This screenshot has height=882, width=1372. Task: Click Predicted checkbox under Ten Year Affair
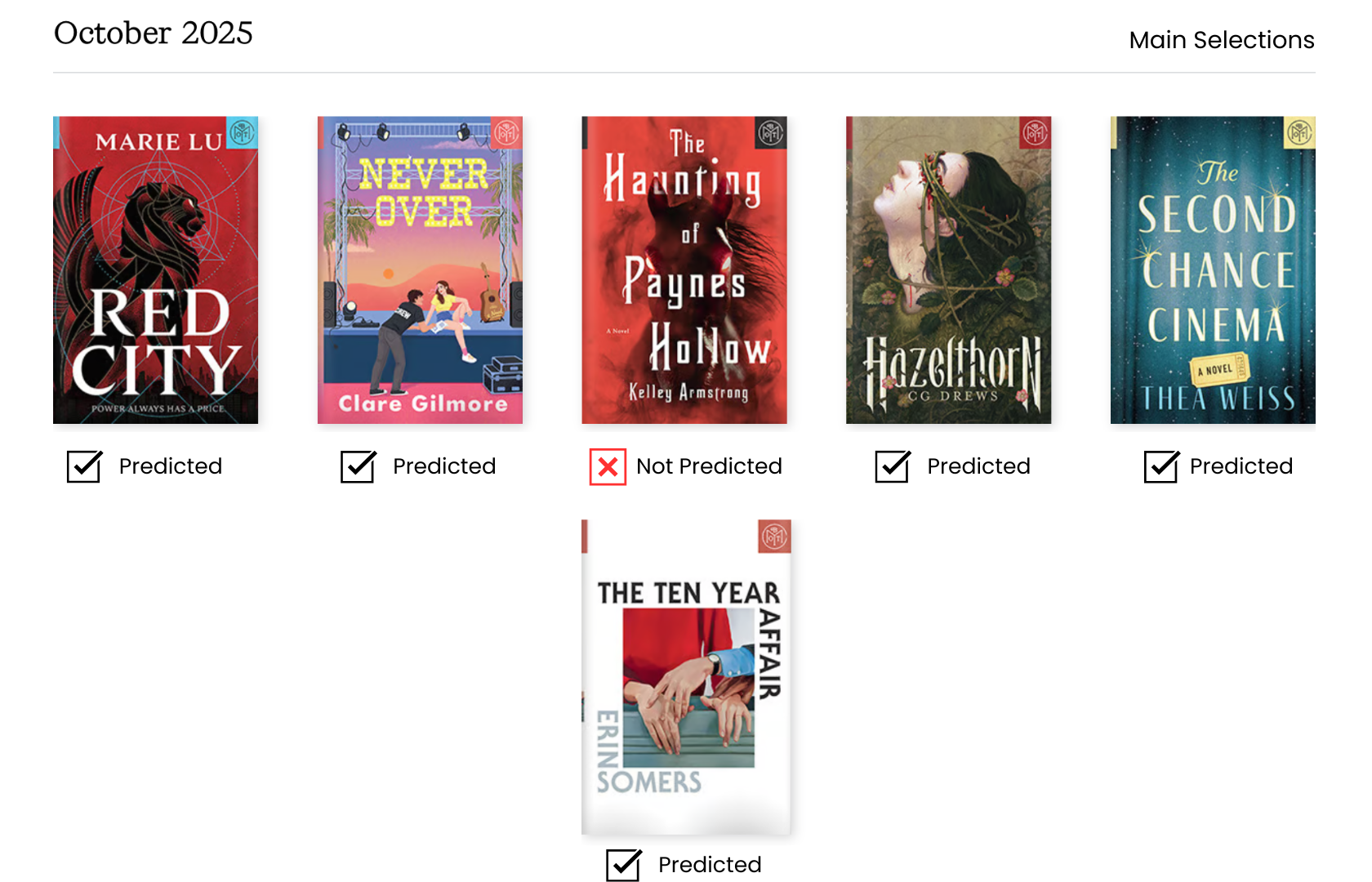[x=624, y=864]
